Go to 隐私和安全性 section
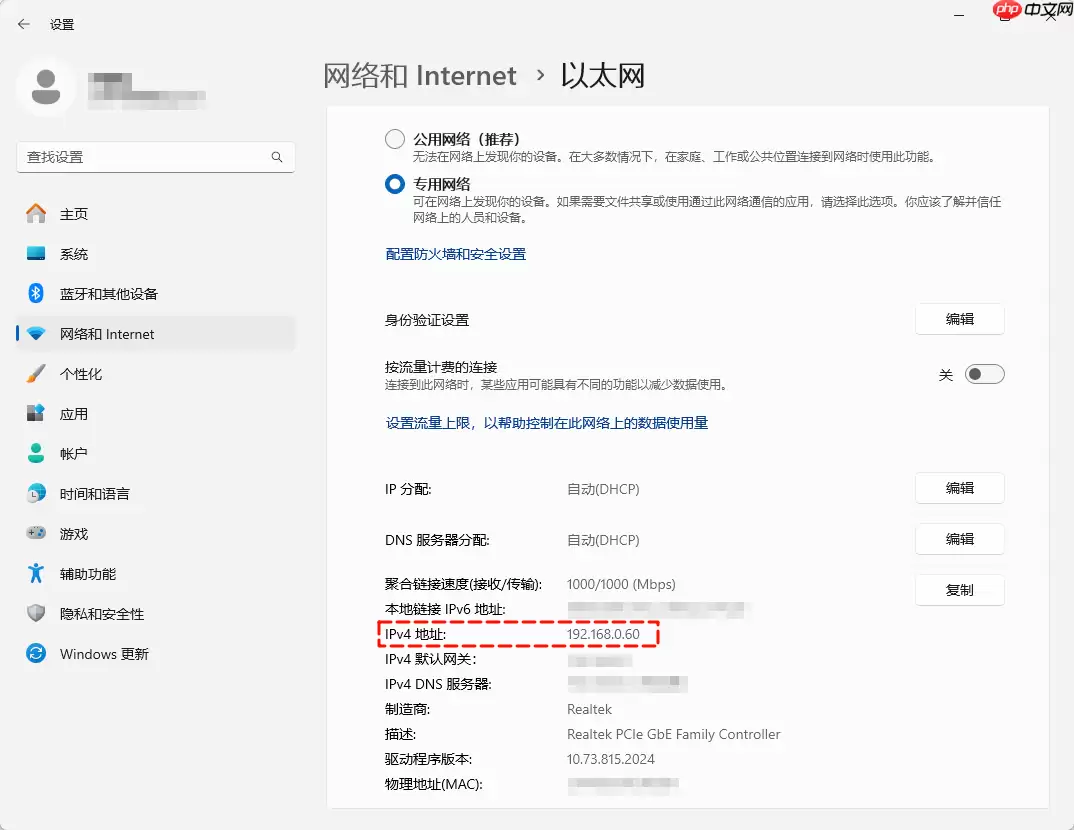The image size is (1074, 830). (x=155, y=614)
